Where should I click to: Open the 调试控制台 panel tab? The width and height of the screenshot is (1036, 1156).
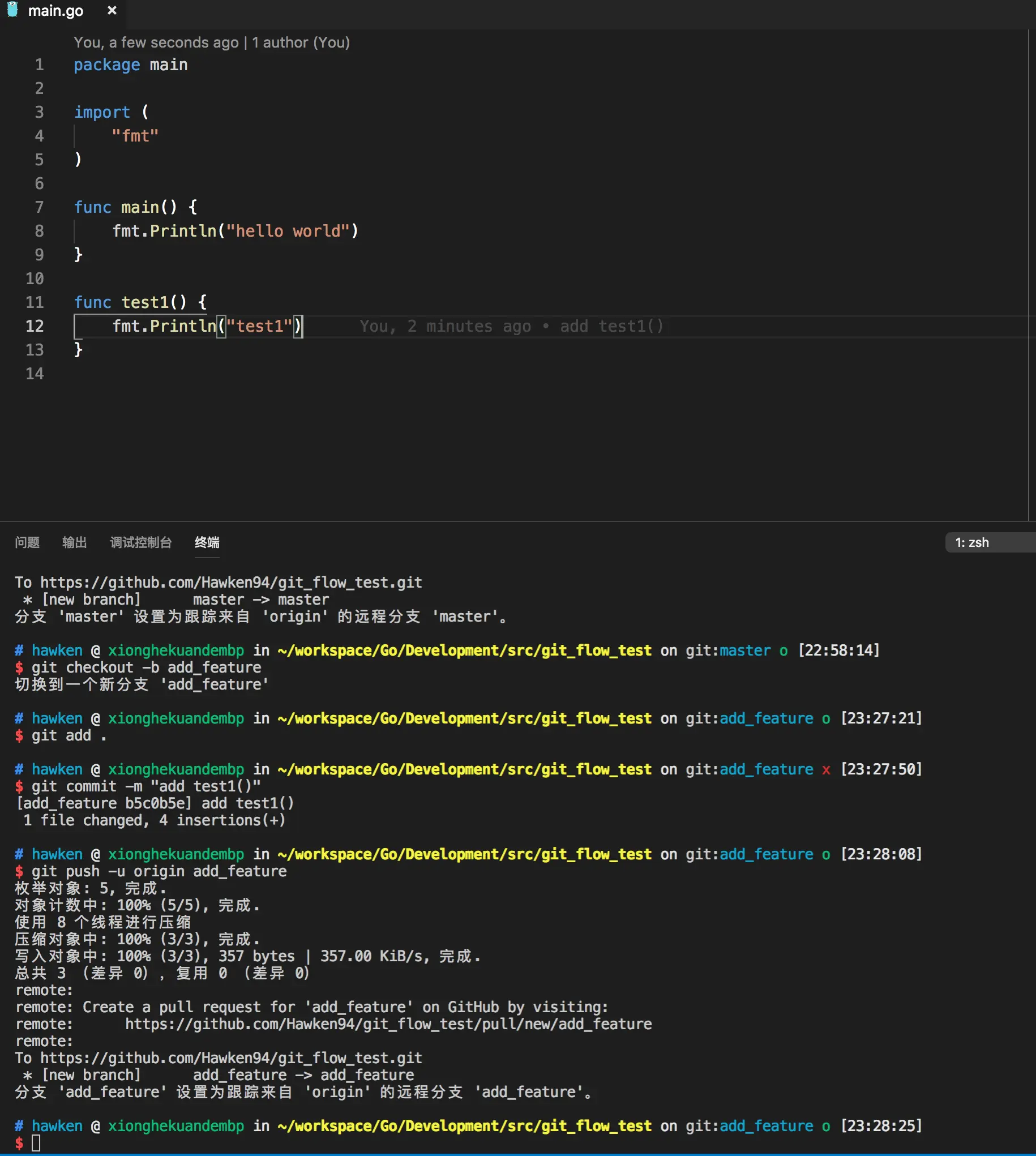pos(140,542)
